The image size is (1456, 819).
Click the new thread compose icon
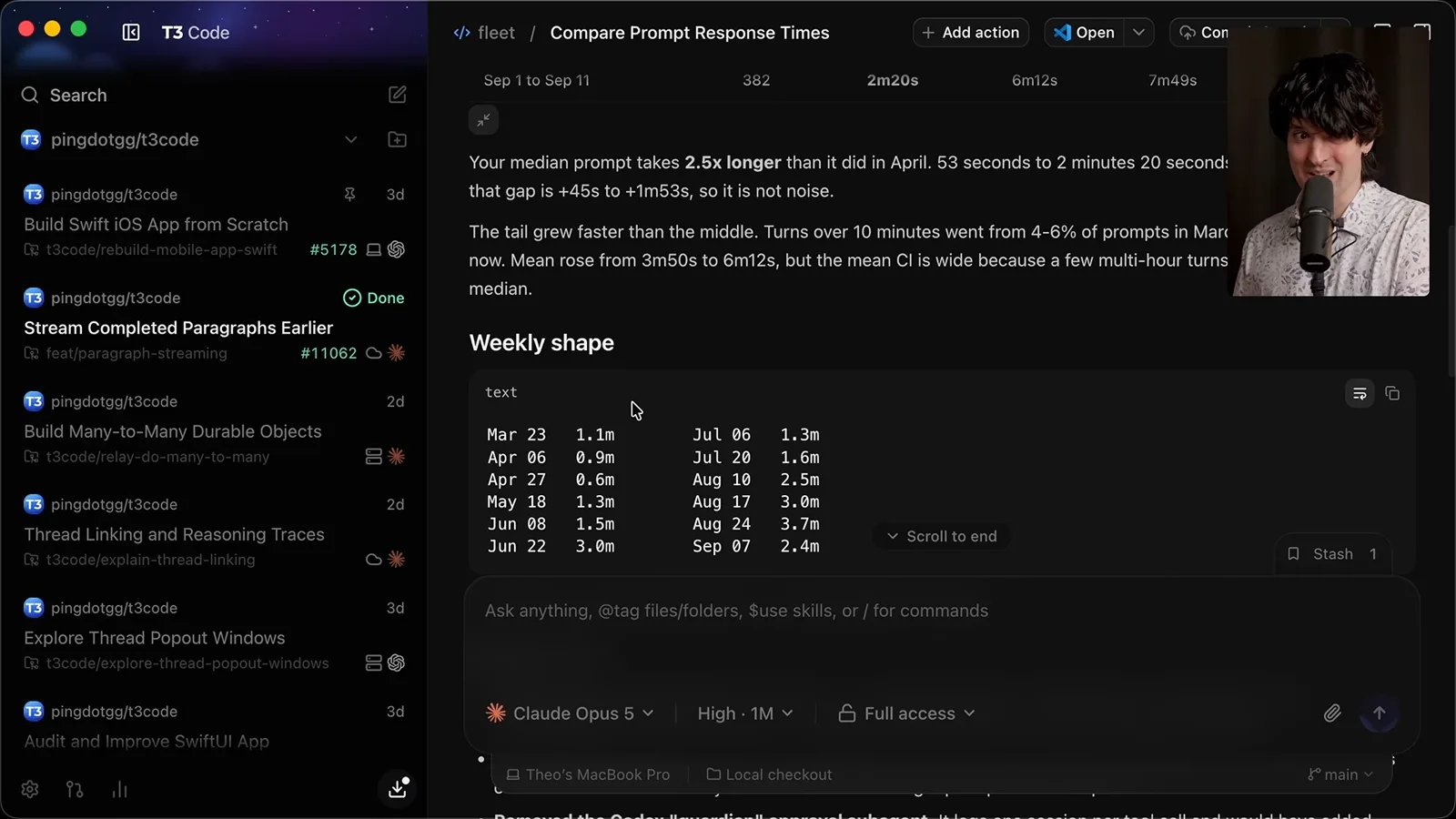[398, 95]
